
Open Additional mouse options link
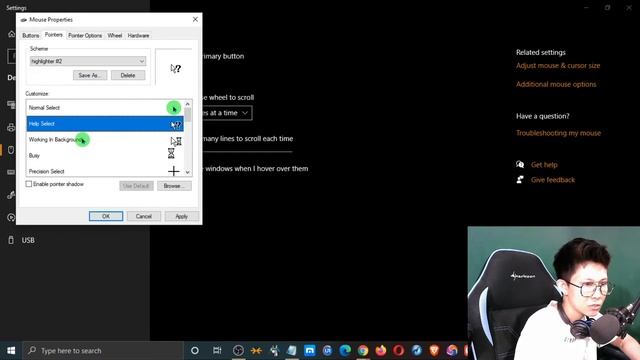pyautogui.click(x=556, y=84)
